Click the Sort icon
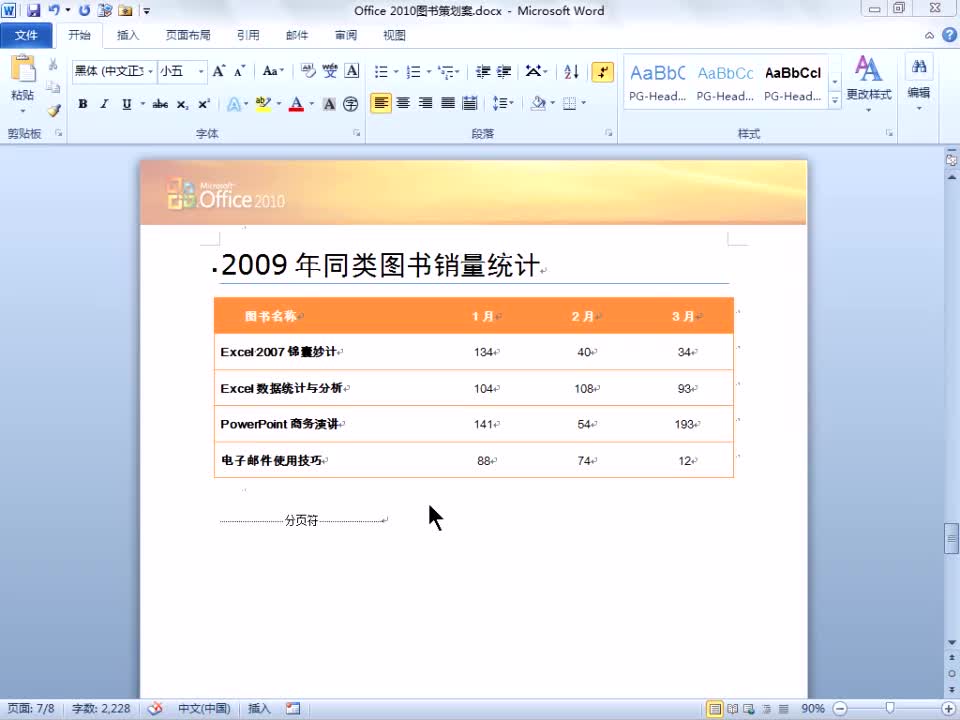 coord(571,72)
